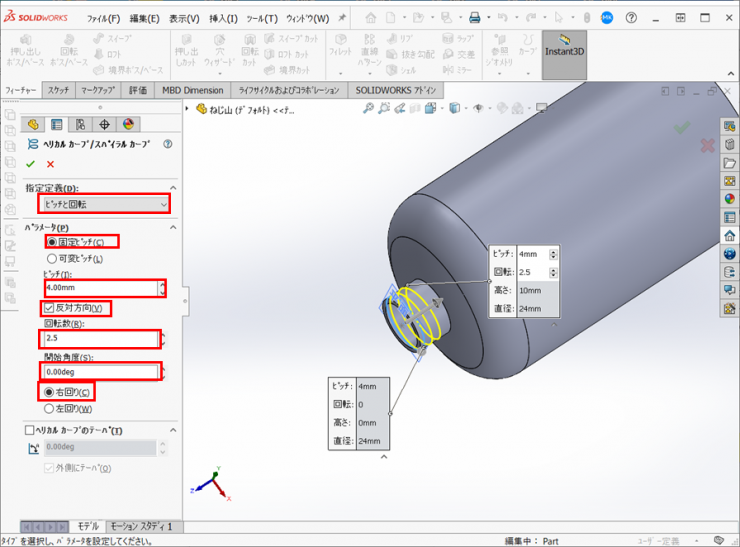Click the 回転数 input field
The height and width of the screenshot is (547, 740).
[x=98, y=339]
